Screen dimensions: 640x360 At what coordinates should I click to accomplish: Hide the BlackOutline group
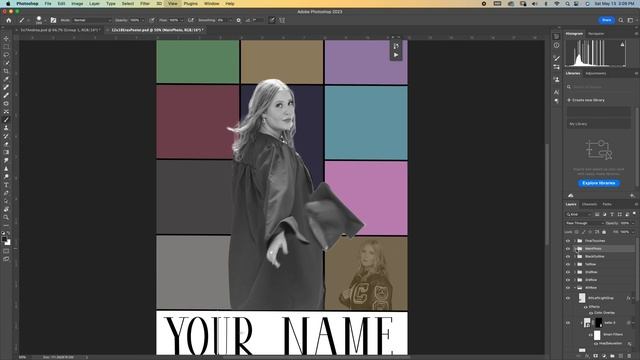point(568,257)
